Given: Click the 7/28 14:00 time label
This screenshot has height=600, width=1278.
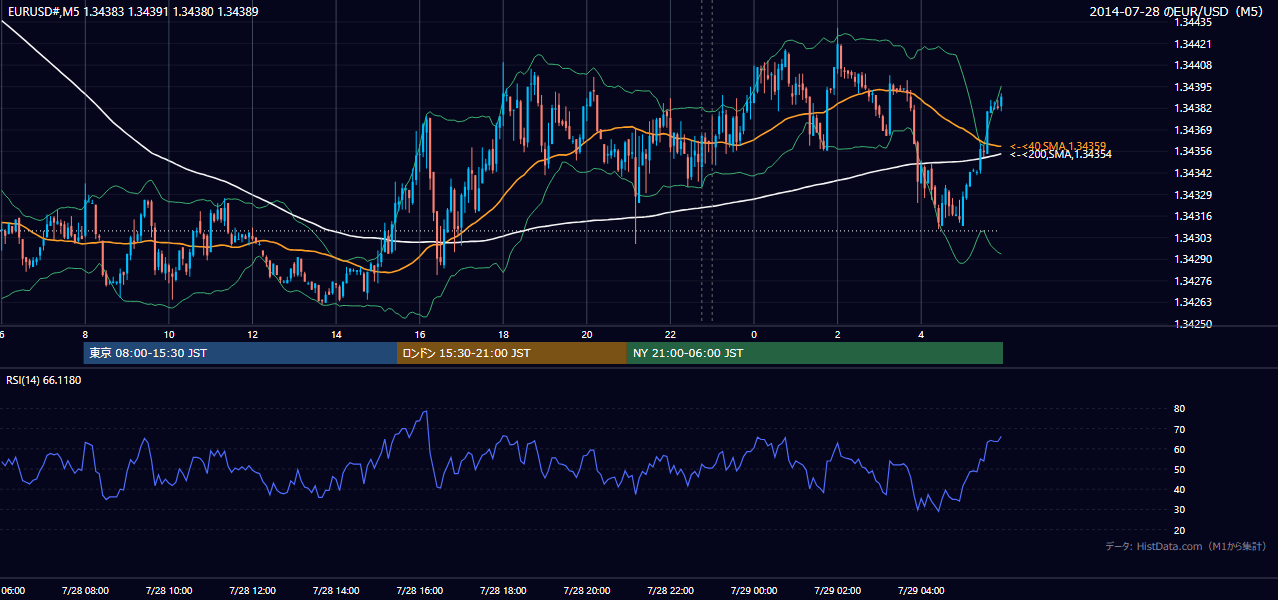Looking at the screenshot, I should pyautogui.click(x=336, y=591).
